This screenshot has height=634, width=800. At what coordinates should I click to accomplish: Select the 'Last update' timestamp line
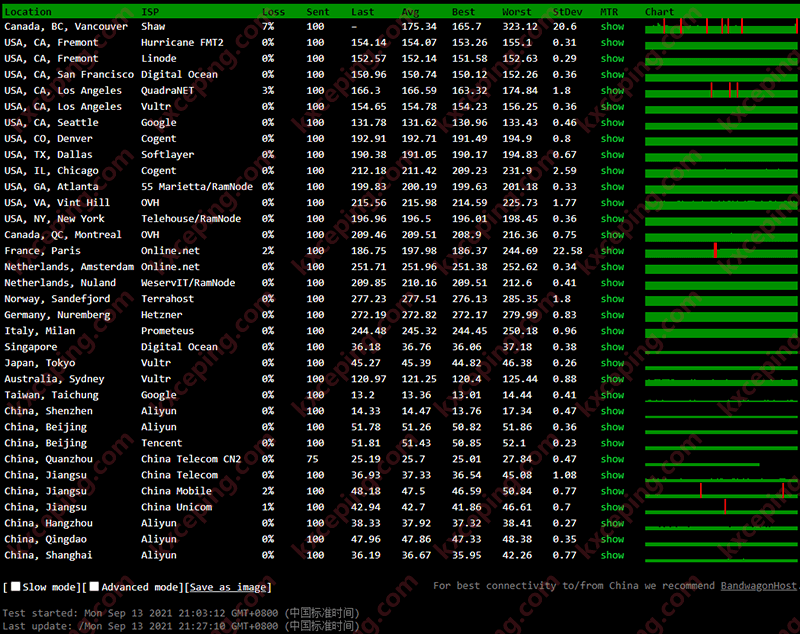click(181, 626)
